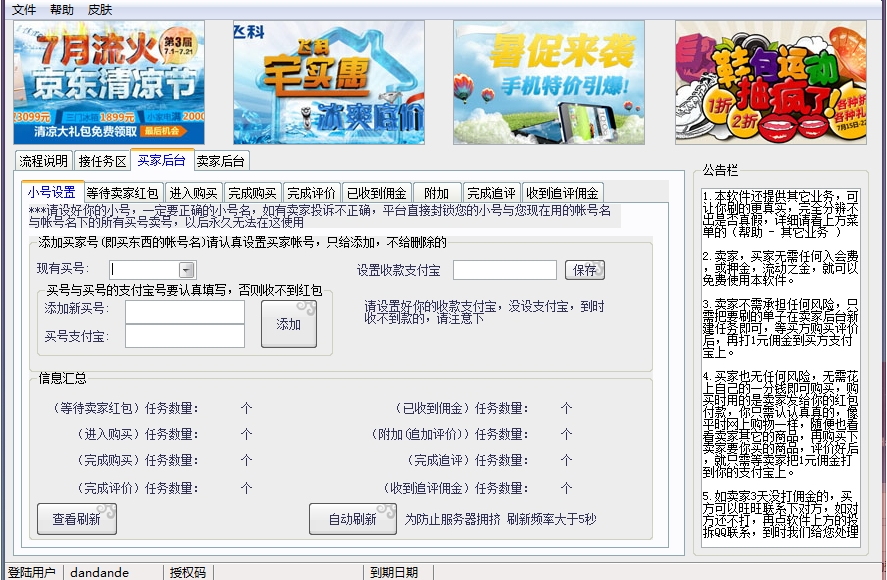The width and height of the screenshot is (887, 580).
Task: Click the (已收到佣金) 任务数量 label
Action: tap(461, 408)
